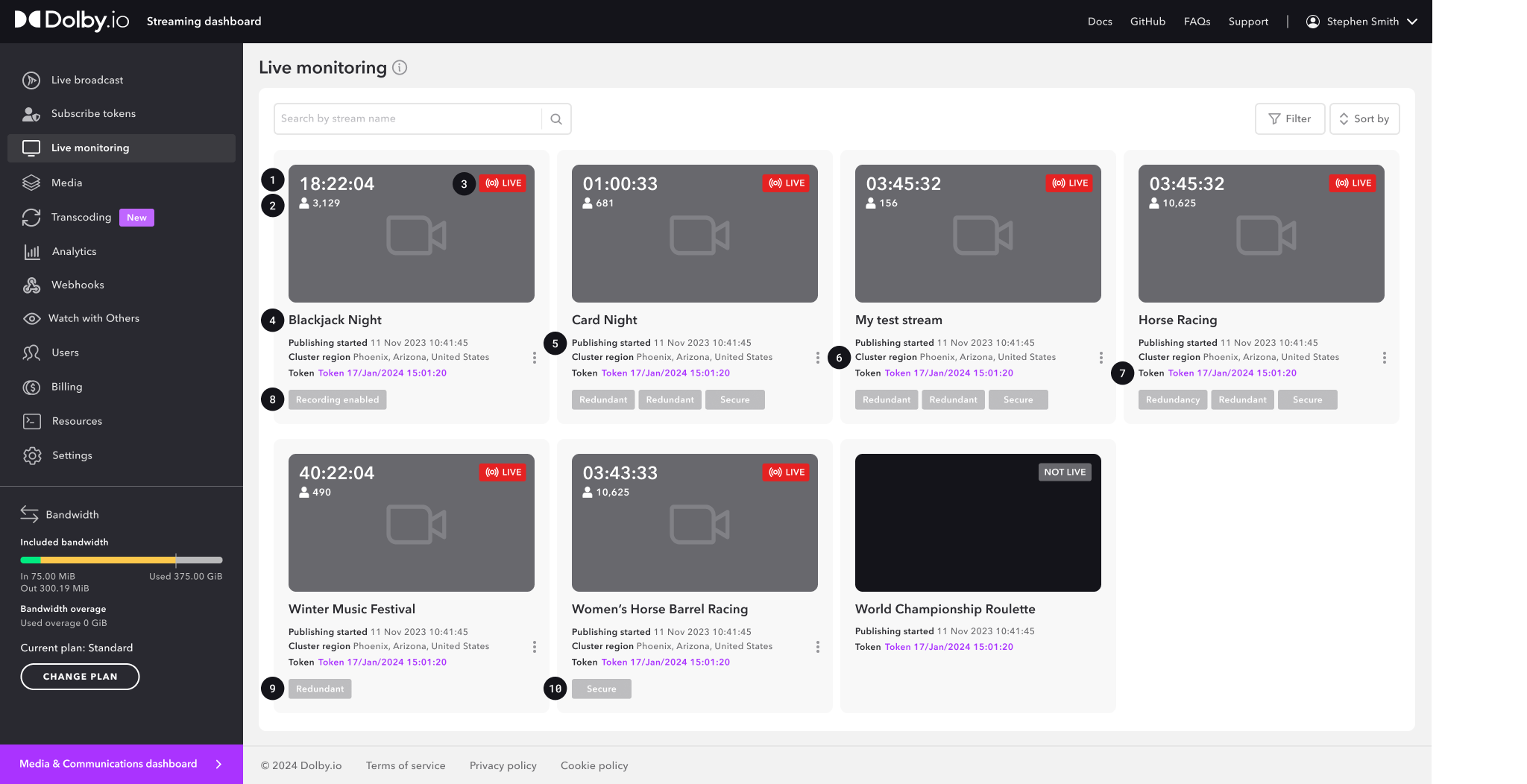Click the search magnifier icon
The width and height of the screenshot is (1527, 784).
point(556,119)
